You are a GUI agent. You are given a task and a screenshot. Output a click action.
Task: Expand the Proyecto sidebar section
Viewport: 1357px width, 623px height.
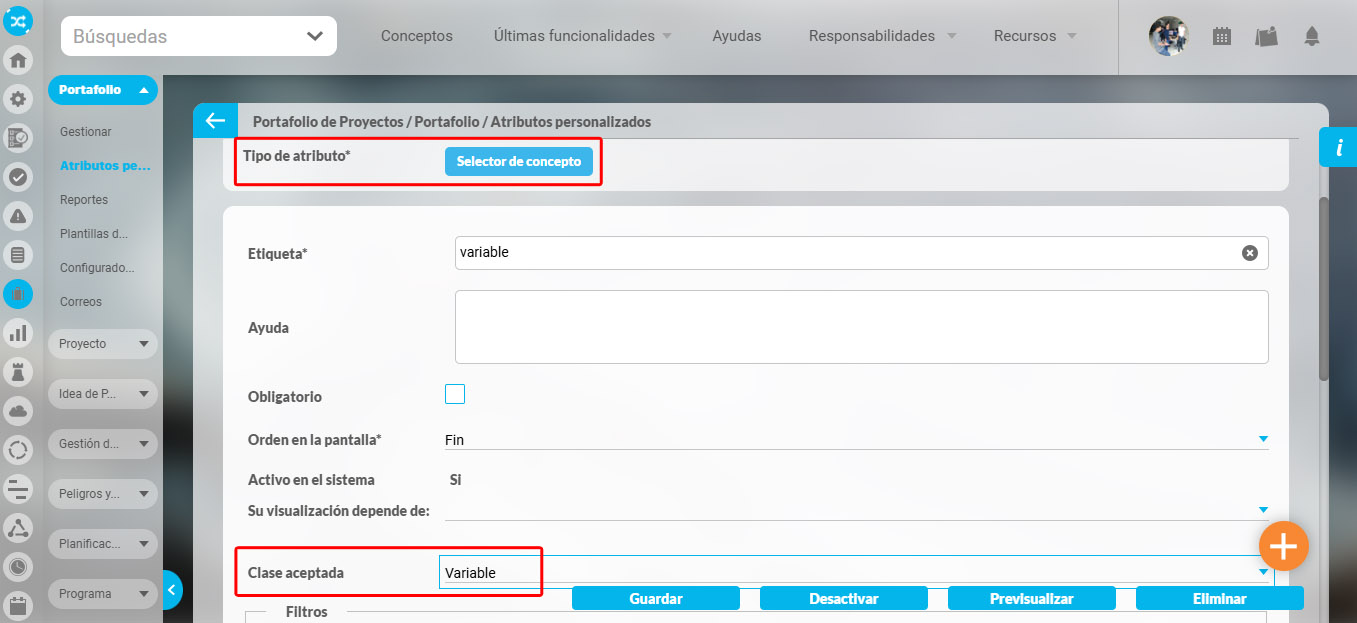tap(103, 343)
